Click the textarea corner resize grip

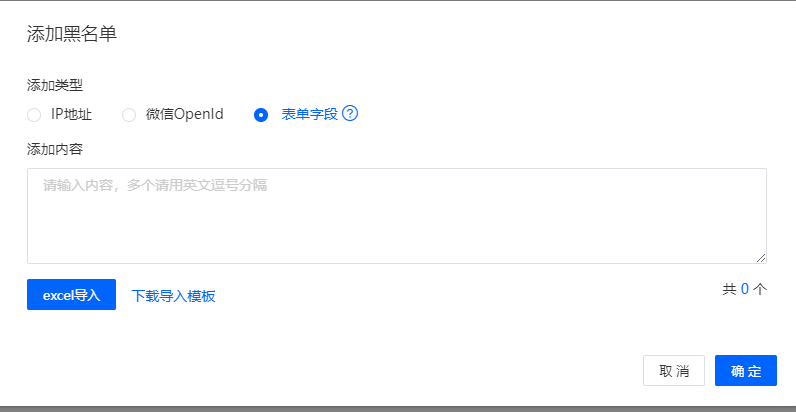760,258
